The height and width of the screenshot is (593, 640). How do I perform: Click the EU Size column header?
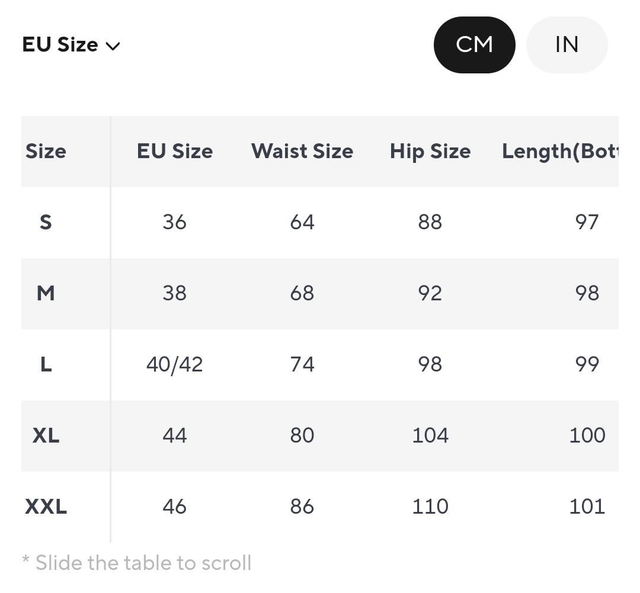175,151
